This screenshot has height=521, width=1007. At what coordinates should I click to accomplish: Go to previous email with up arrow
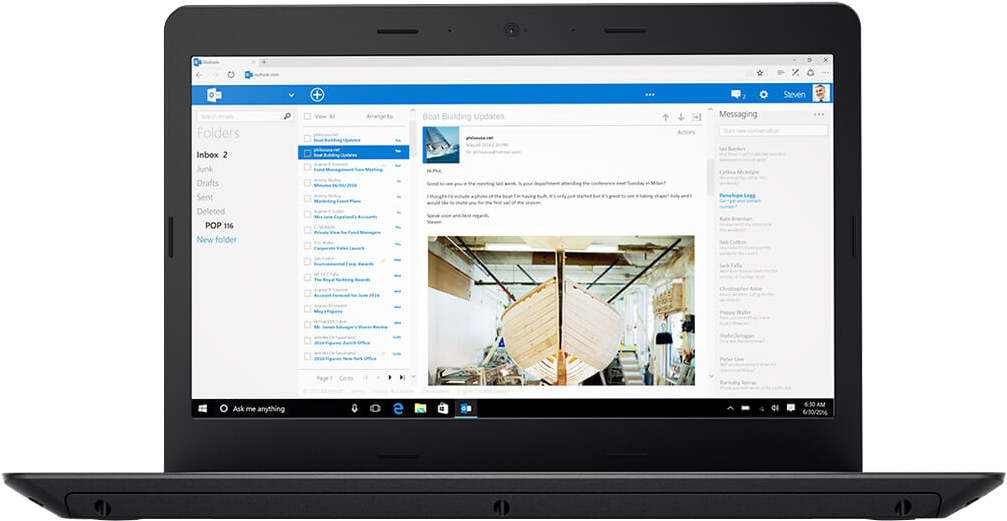tap(665, 118)
